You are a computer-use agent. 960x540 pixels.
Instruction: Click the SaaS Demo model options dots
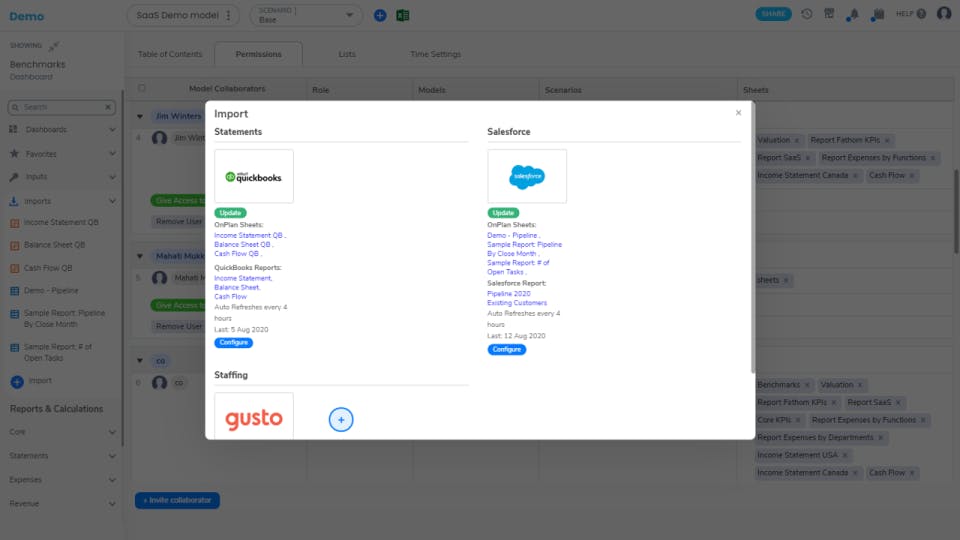[x=228, y=15]
